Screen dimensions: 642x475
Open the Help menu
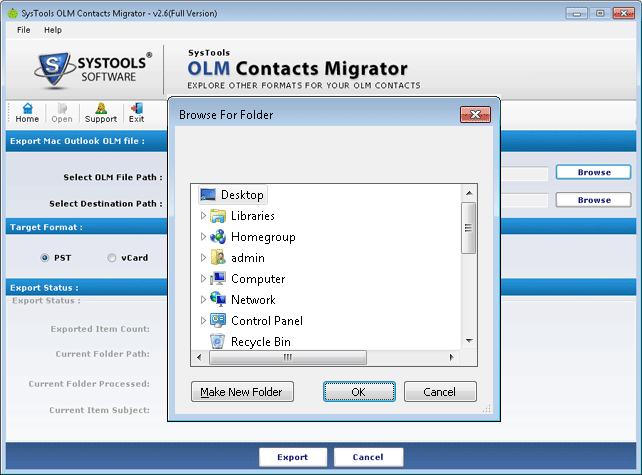coord(53,30)
